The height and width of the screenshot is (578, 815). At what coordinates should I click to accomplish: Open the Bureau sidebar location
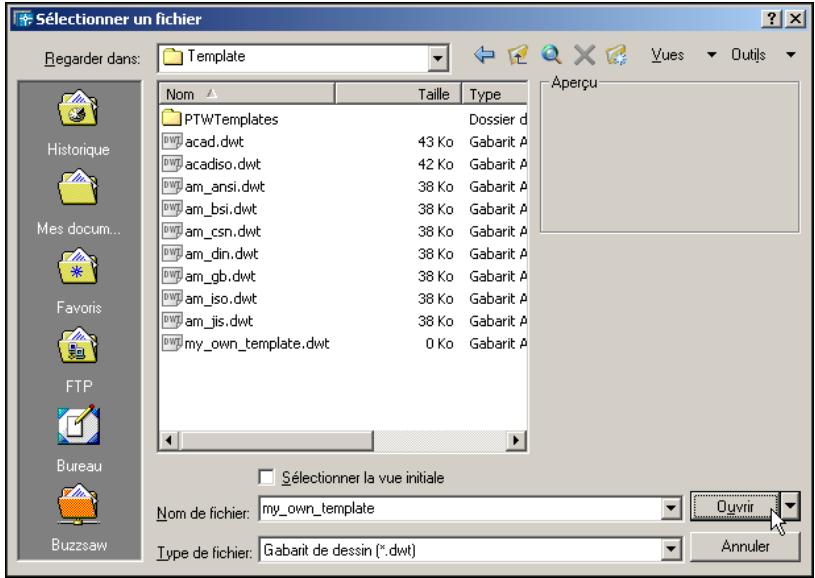coord(78,440)
